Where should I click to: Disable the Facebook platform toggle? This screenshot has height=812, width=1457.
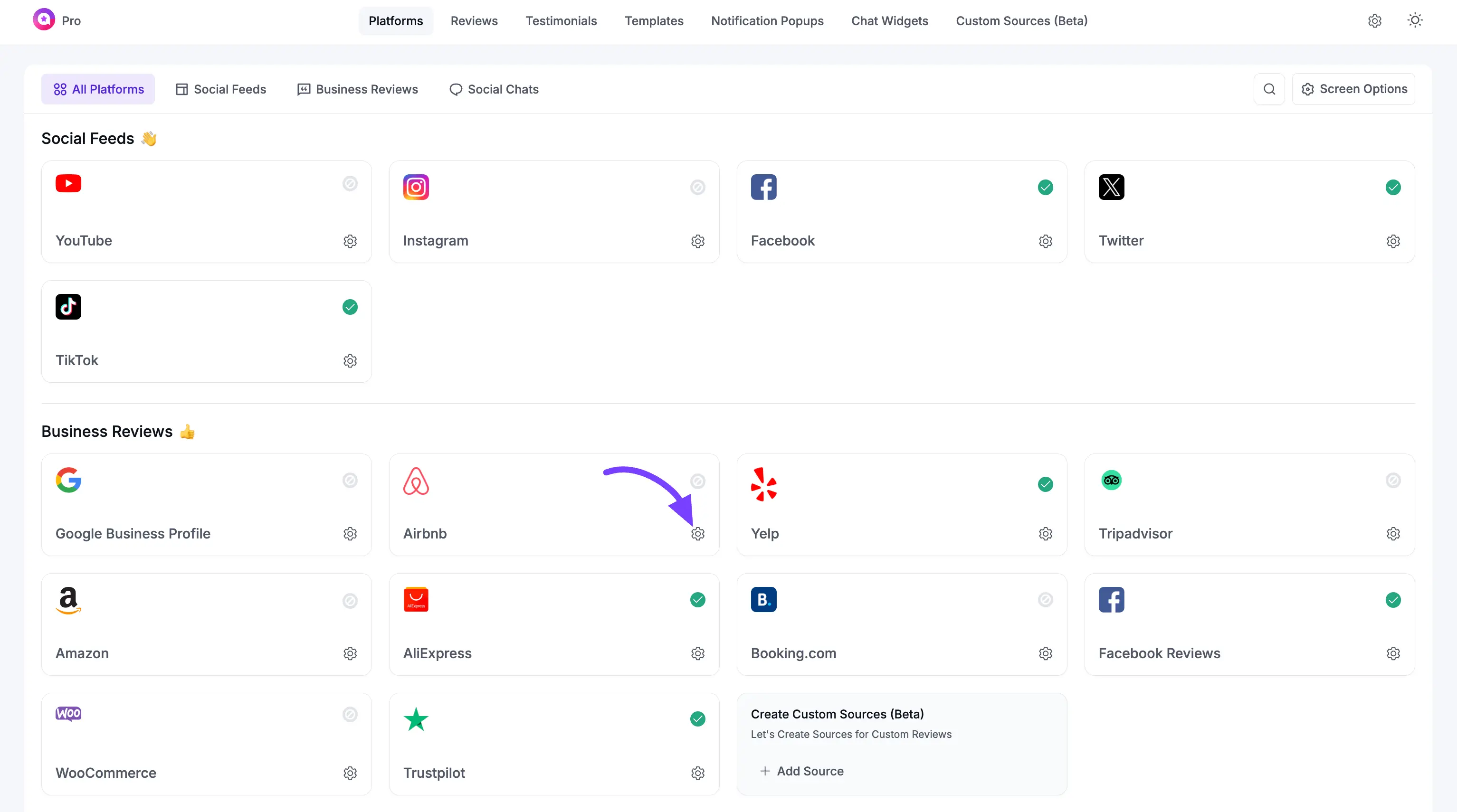1045,187
